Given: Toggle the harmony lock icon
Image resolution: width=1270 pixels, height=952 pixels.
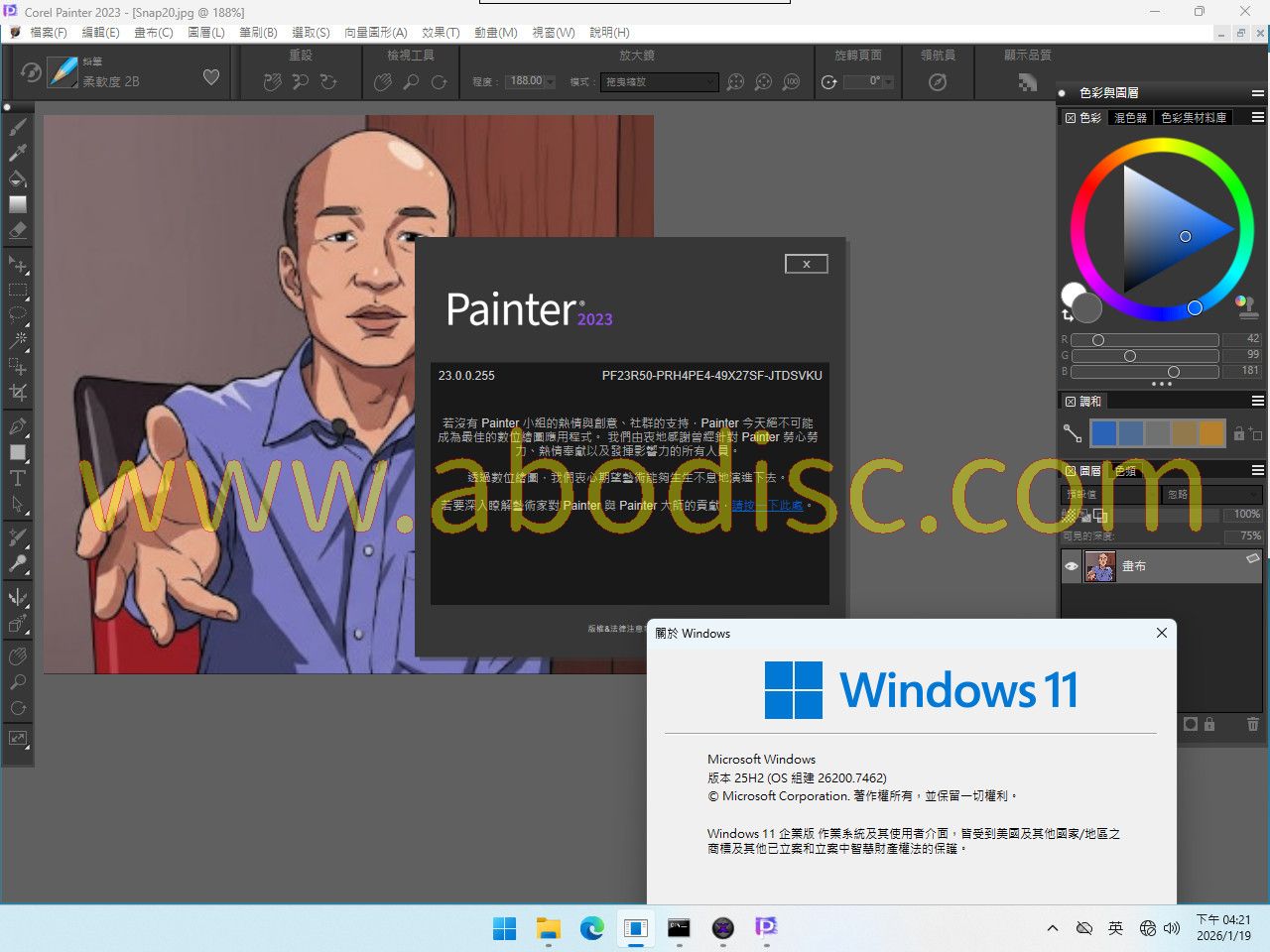Looking at the screenshot, I should click(1239, 433).
